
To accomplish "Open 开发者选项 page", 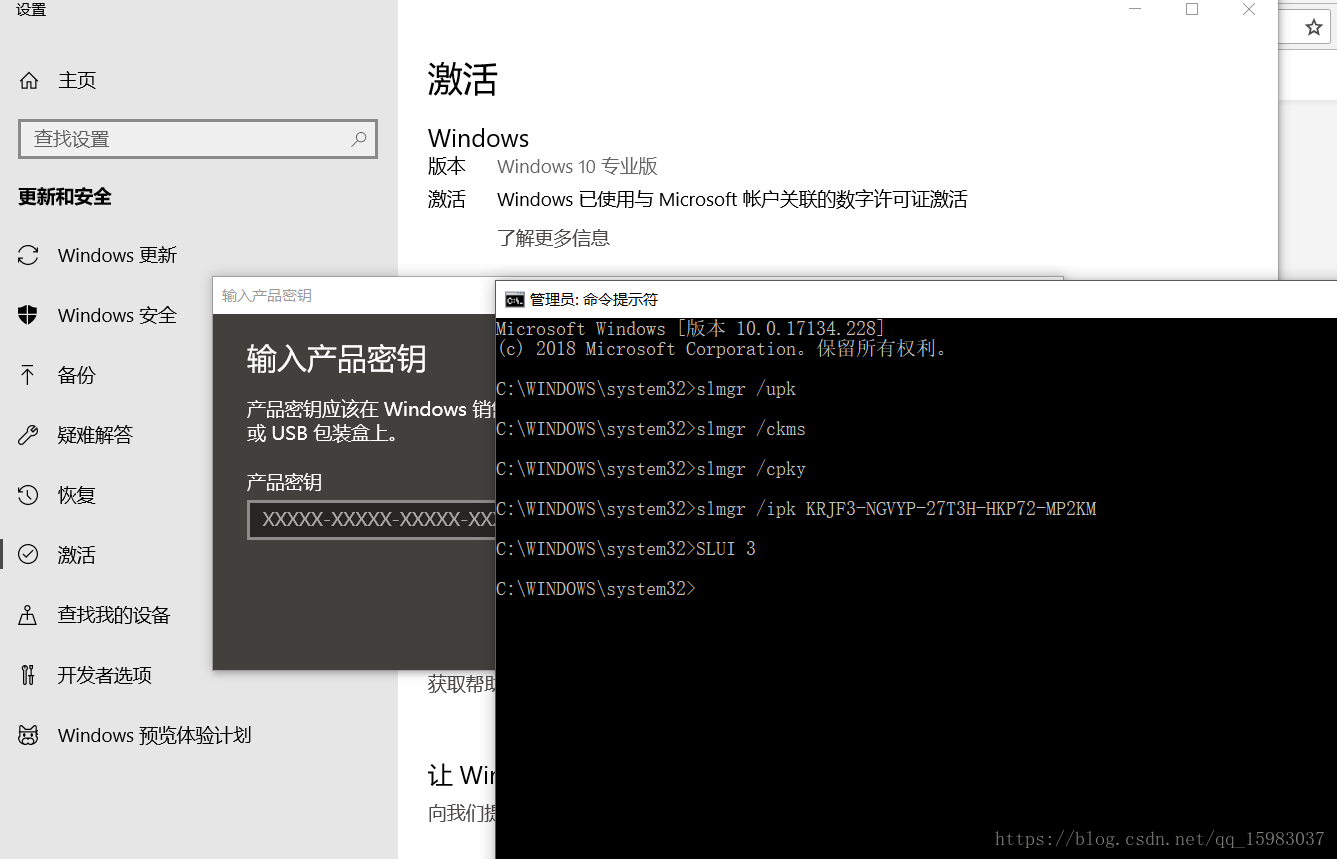I will (x=106, y=675).
